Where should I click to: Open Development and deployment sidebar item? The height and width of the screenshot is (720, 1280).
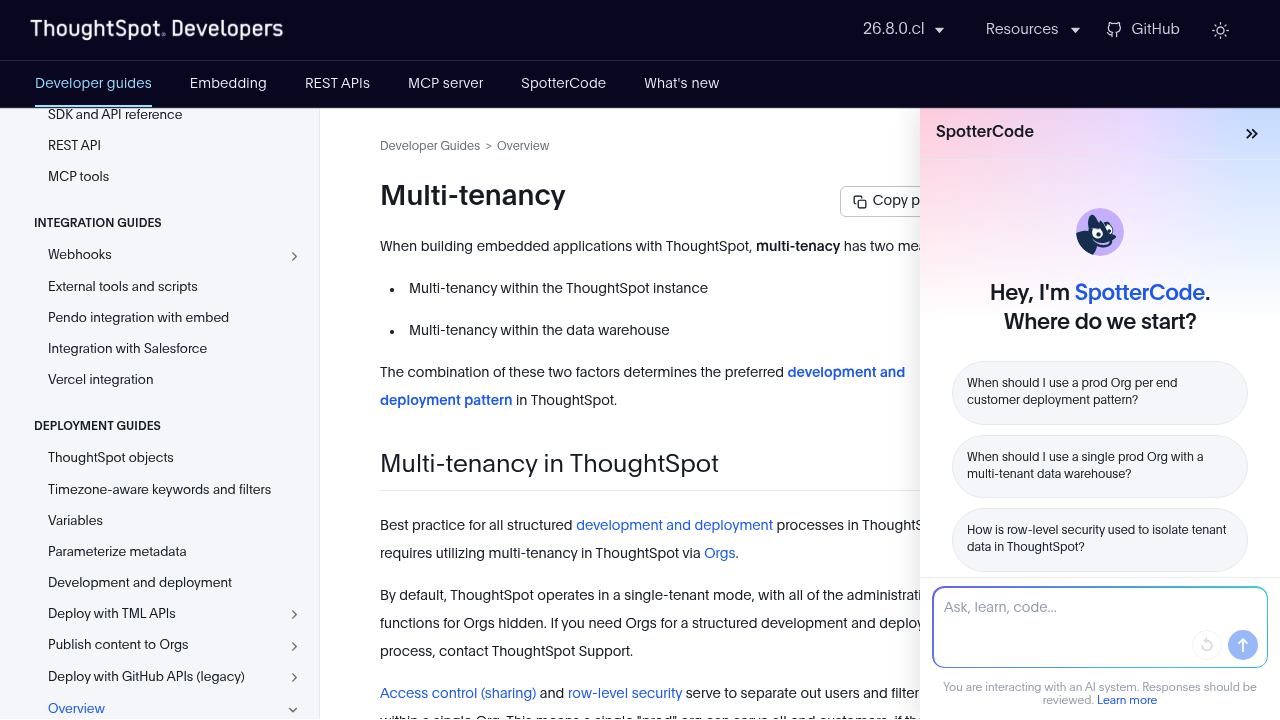tap(140, 583)
